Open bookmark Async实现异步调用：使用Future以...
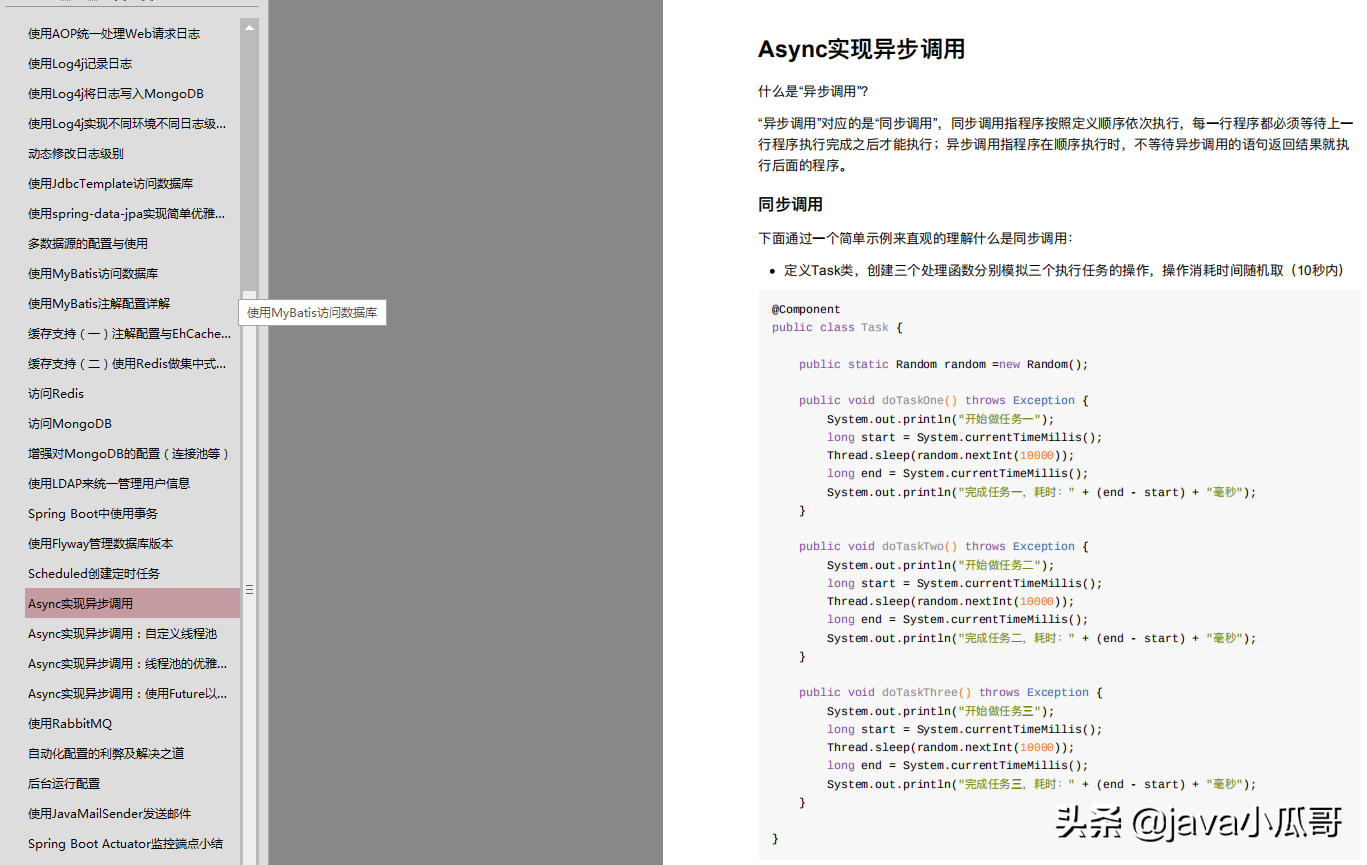The width and height of the screenshot is (1367, 865). tap(127, 693)
